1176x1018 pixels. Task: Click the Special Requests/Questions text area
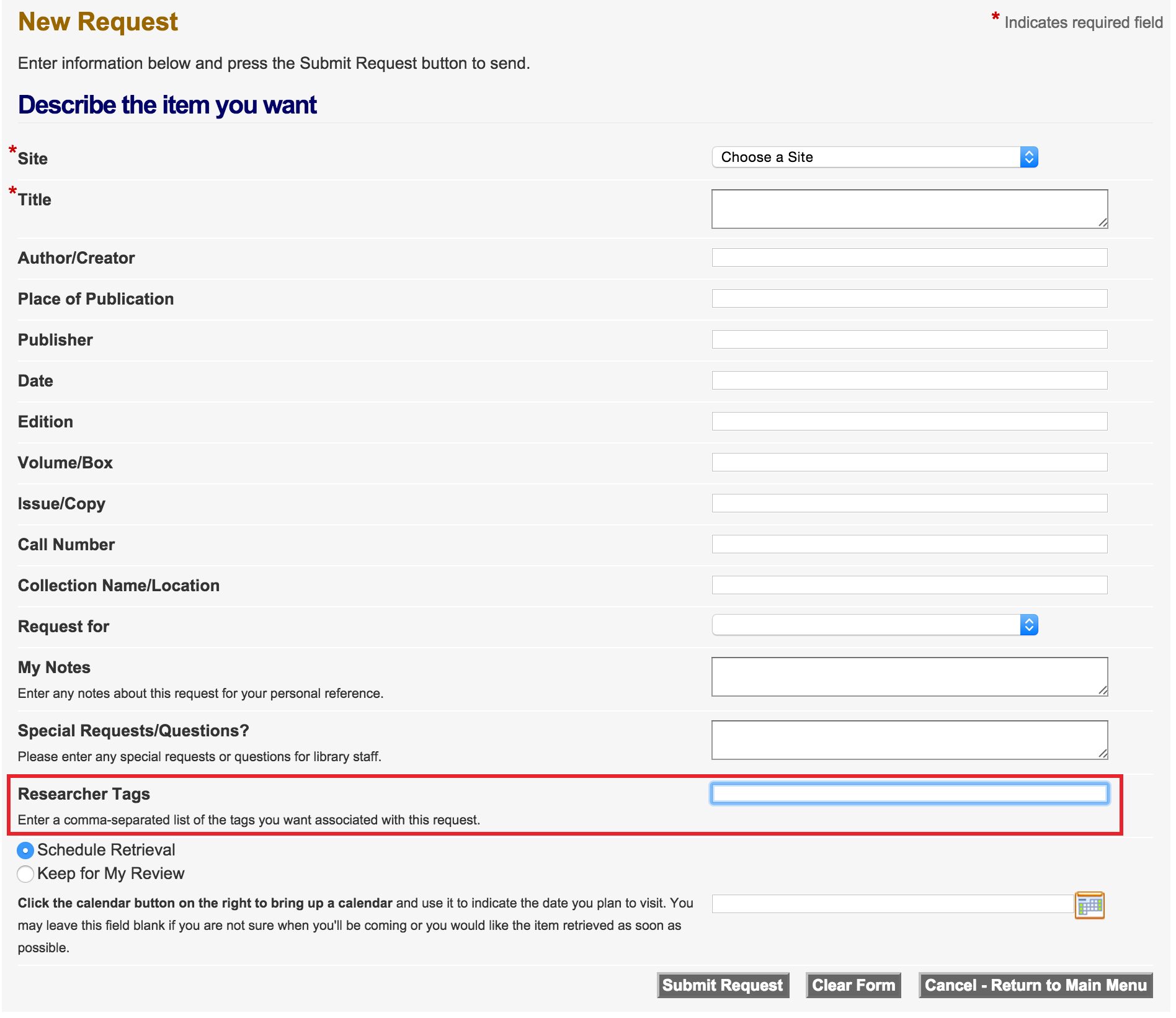[x=909, y=740]
